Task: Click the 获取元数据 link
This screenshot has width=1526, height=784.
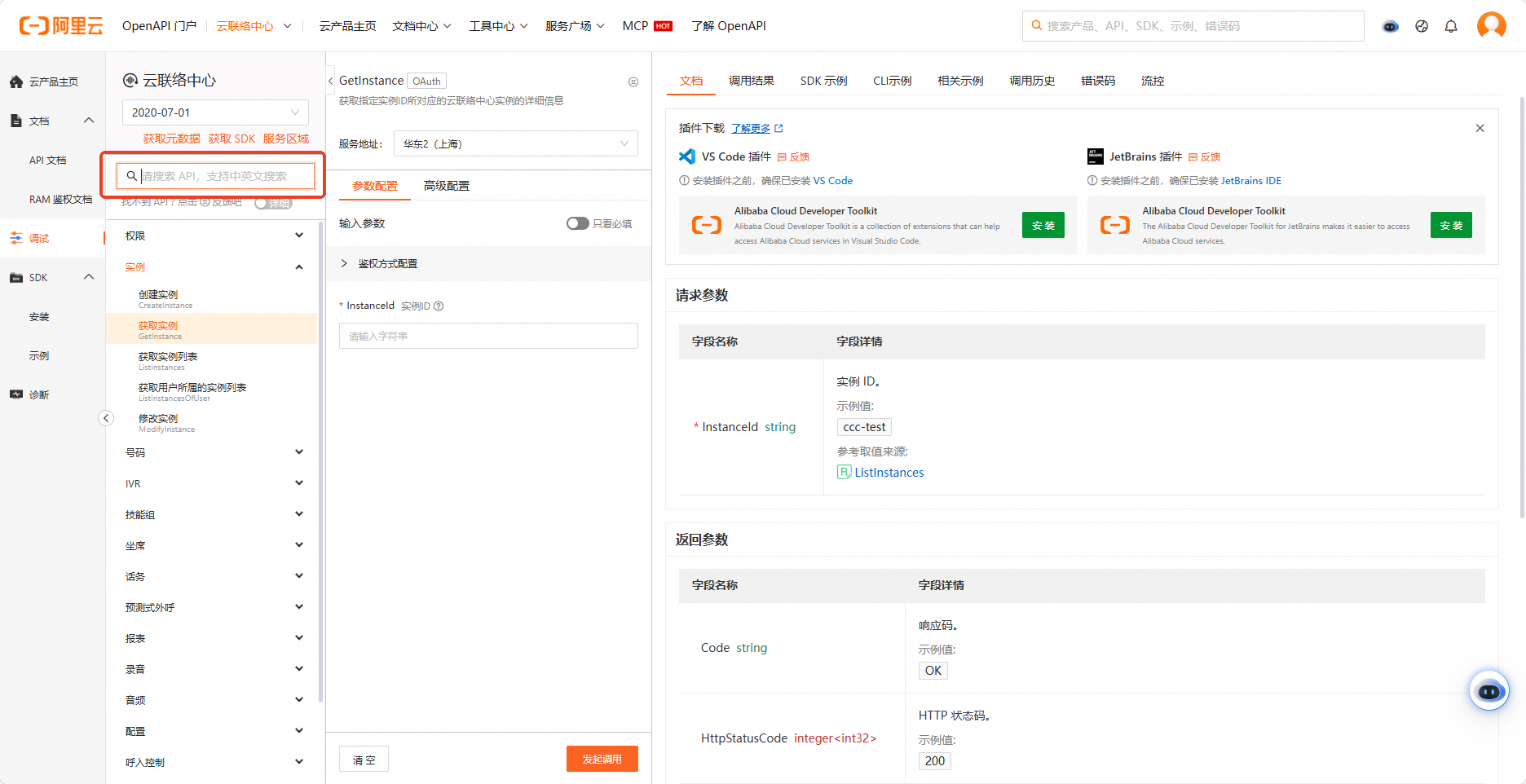Action: pos(171,139)
